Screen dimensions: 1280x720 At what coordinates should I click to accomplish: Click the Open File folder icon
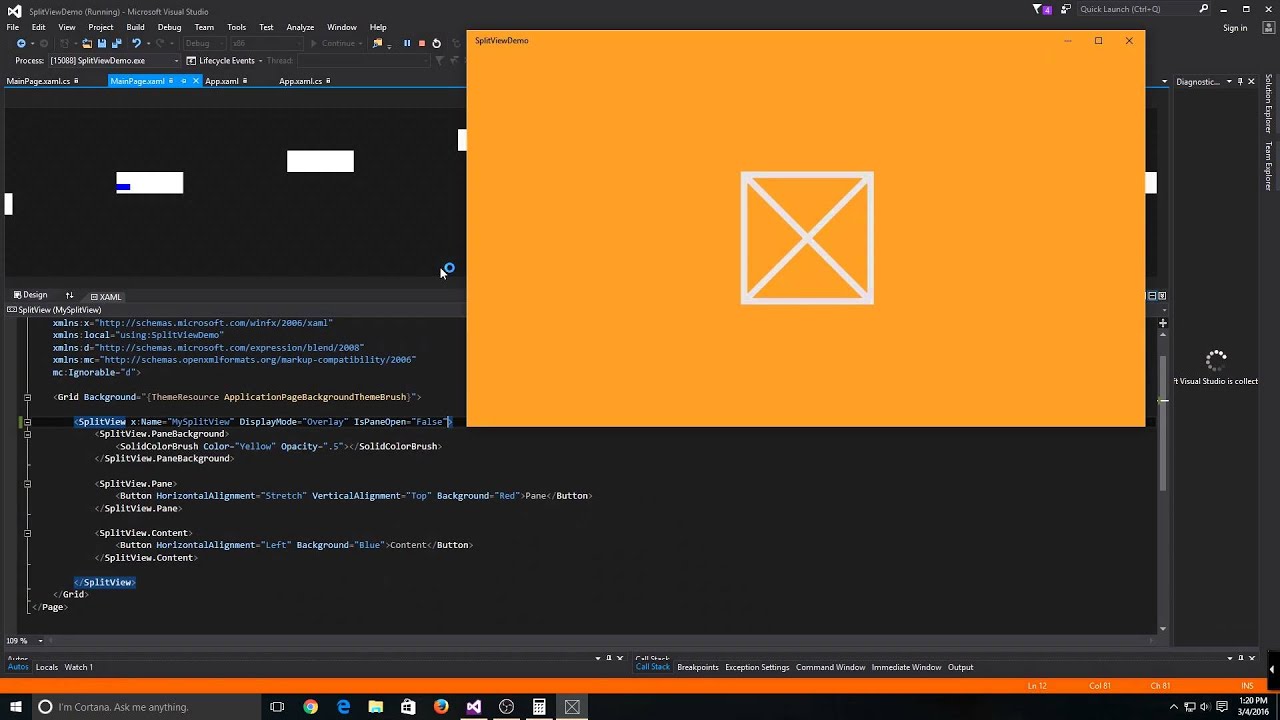click(87, 43)
